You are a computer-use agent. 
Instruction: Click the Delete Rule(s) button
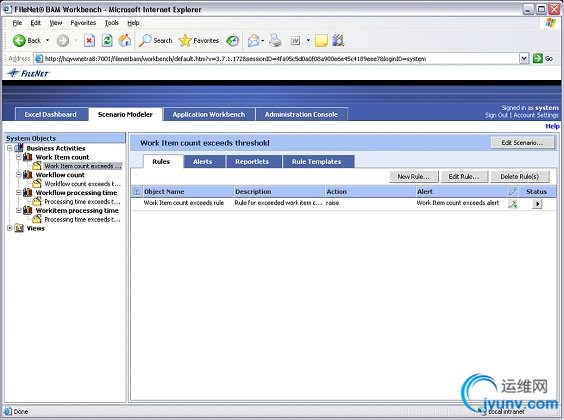point(520,177)
